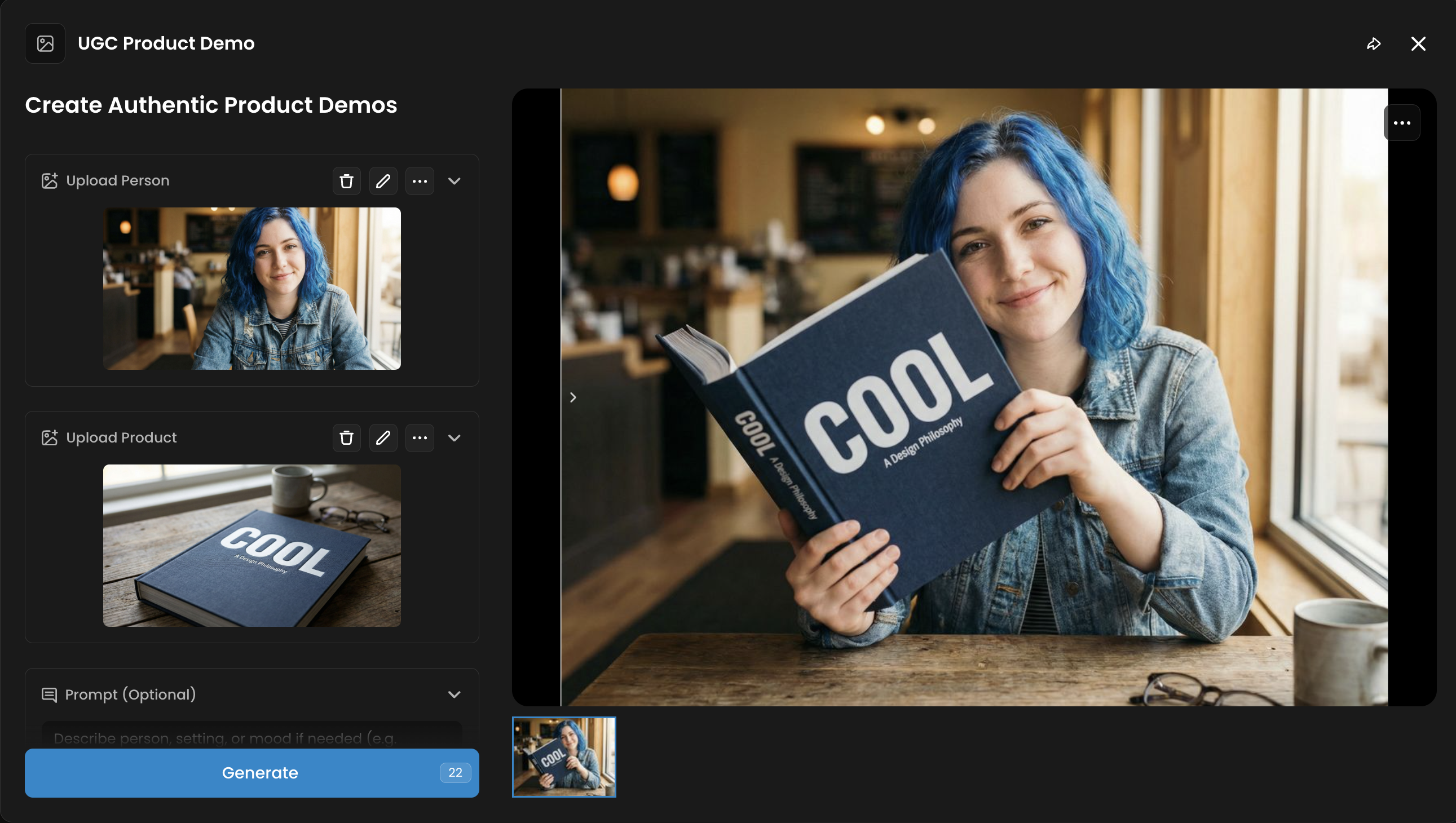
Task: Collapse the Upload Person section
Action: click(x=454, y=181)
